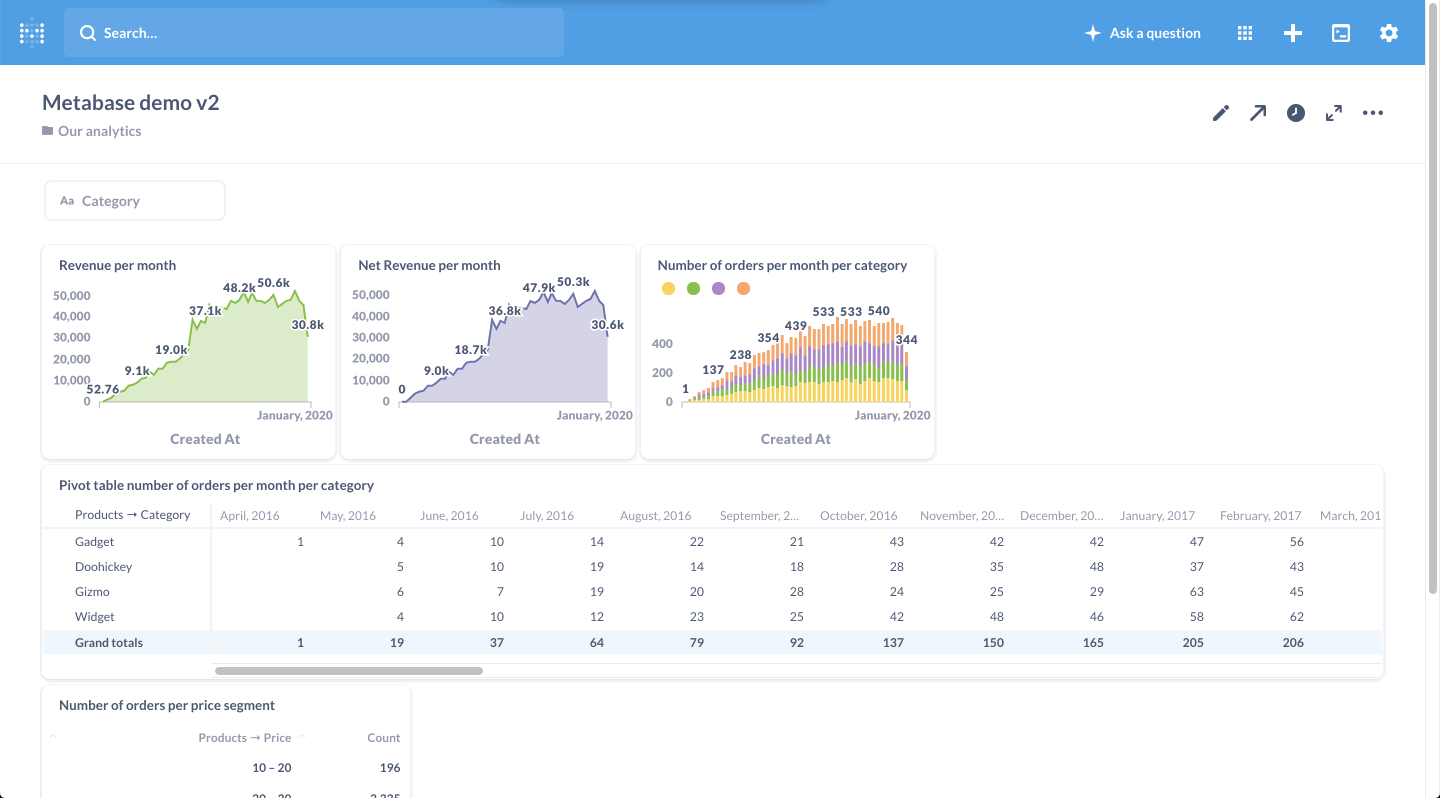Screen dimensions: 1440x798
Task: Click the sort caret beside Products → Price
Action: tap(302, 737)
